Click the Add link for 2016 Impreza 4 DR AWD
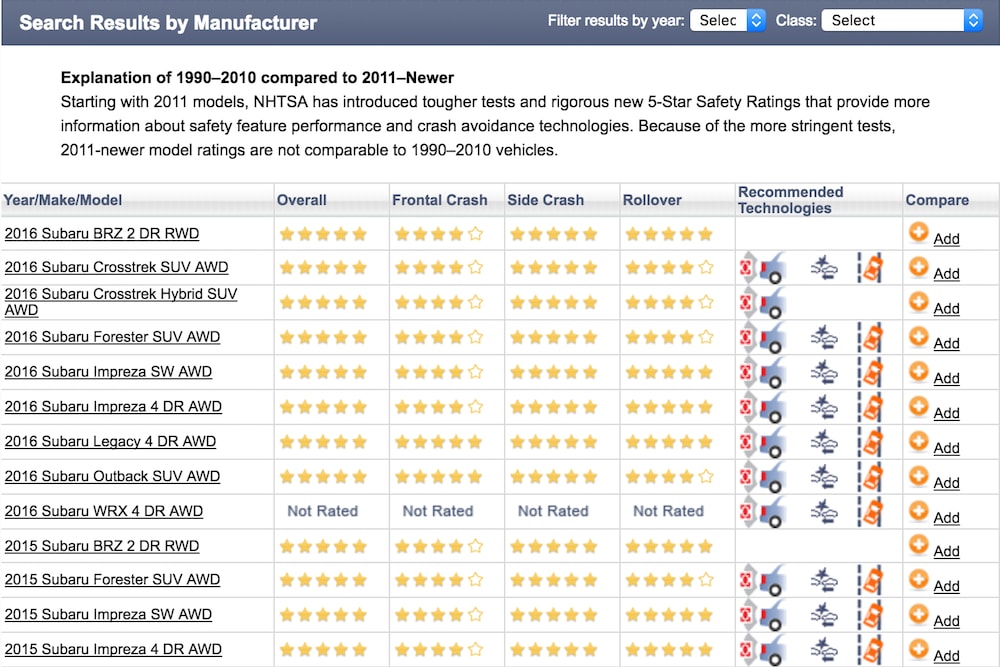Screen dimensions: 1000x667 [x=946, y=413]
